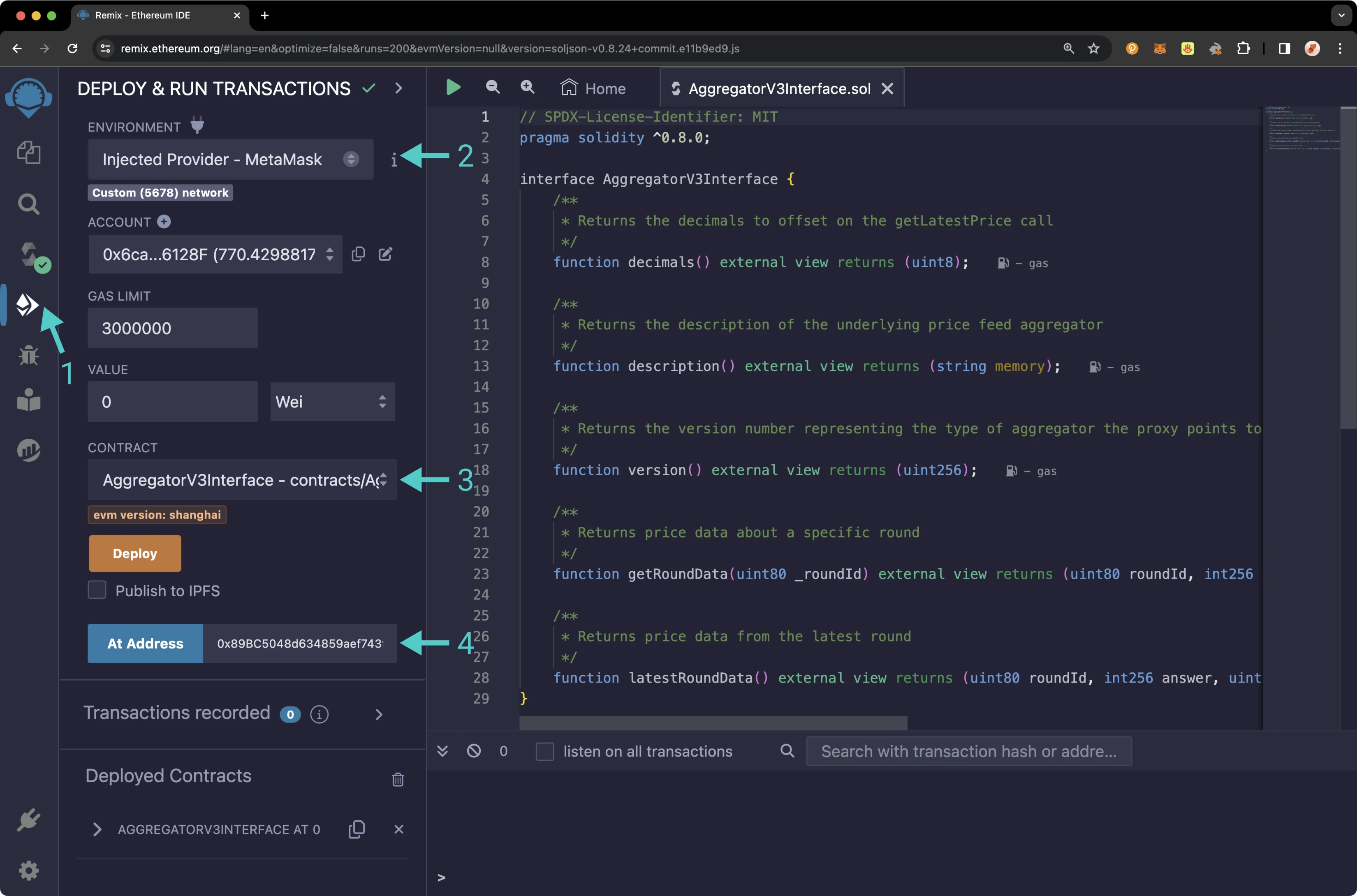Change the value unit from Wei
This screenshot has height=896, width=1357.
(x=333, y=402)
